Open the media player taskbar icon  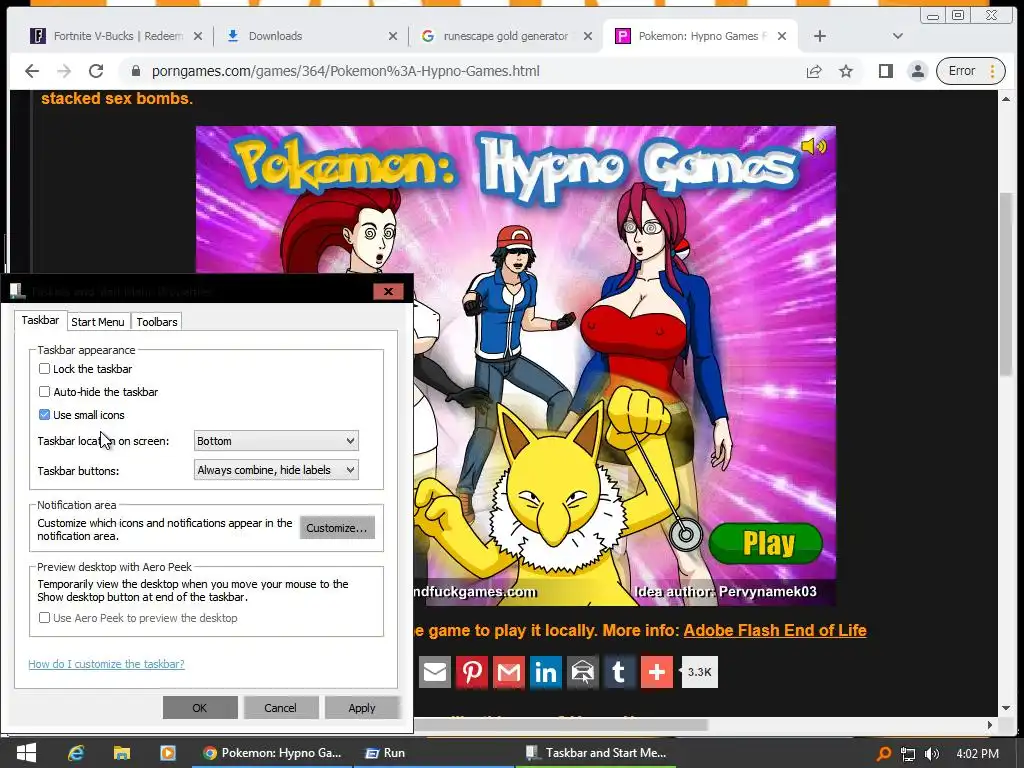click(168, 753)
